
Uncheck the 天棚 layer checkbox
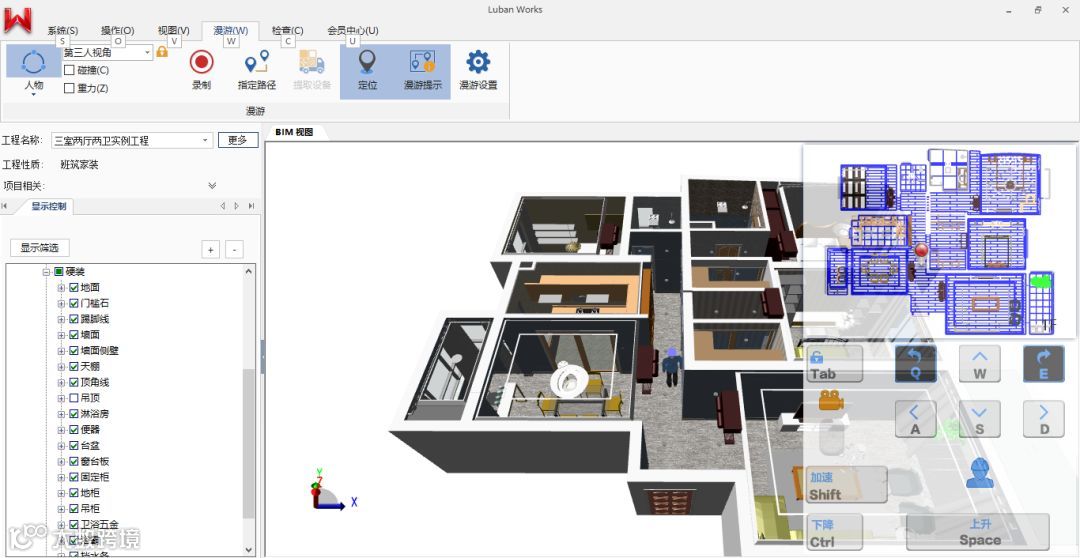tap(74, 366)
